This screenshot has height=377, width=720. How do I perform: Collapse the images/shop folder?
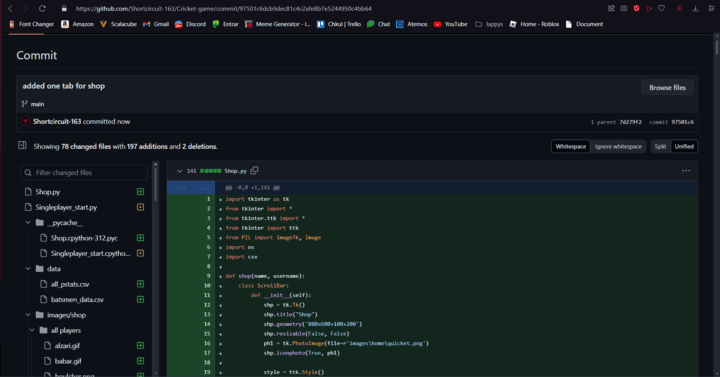tap(28, 315)
